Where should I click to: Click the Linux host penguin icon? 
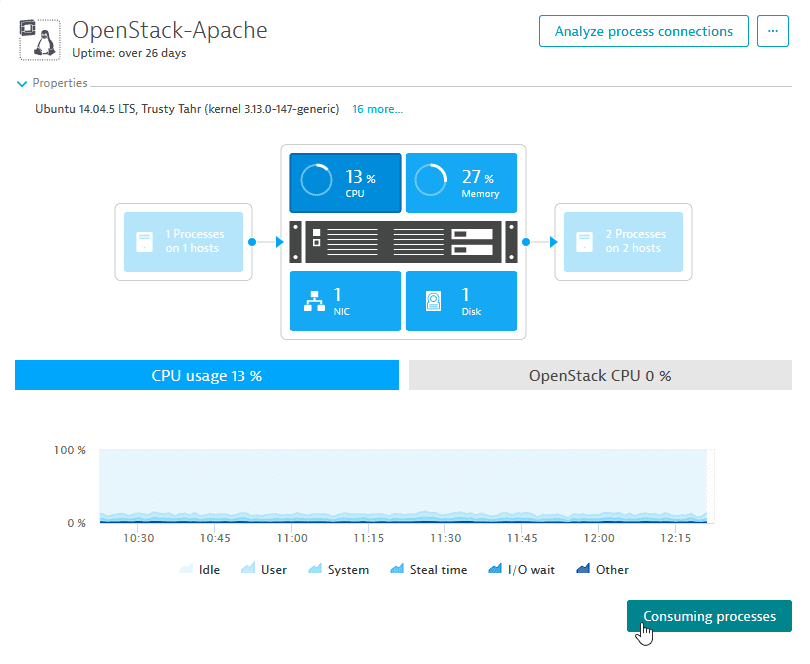click(x=40, y=40)
